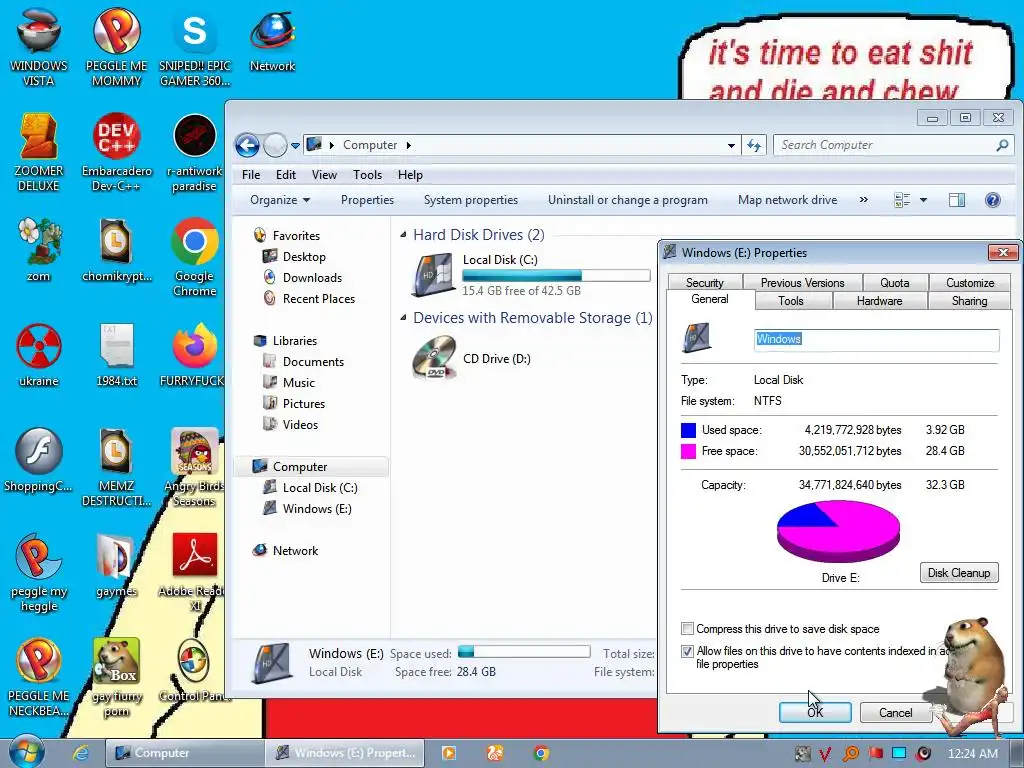Click the Local Disk (C:) usage bar
Screen dimensions: 1024x768
(556, 276)
